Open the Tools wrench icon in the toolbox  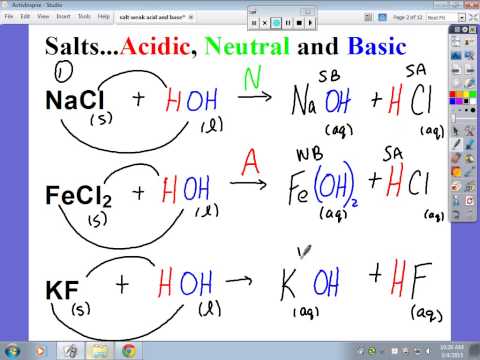(x=469, y=131)
